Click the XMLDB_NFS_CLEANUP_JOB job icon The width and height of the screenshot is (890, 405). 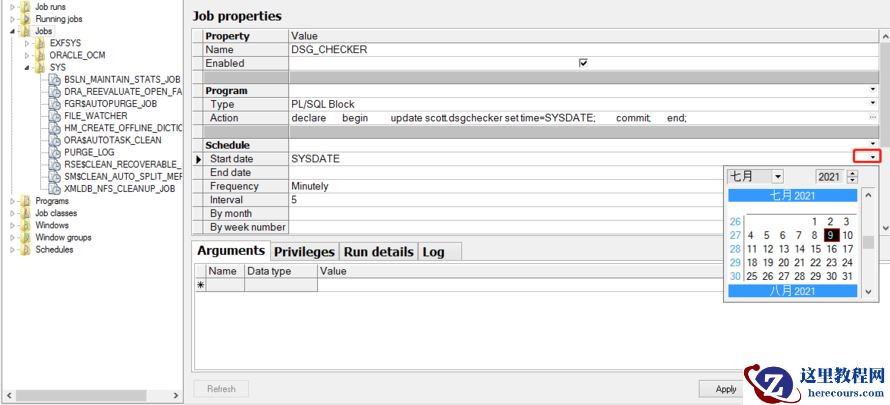click(x=54, y=188)
